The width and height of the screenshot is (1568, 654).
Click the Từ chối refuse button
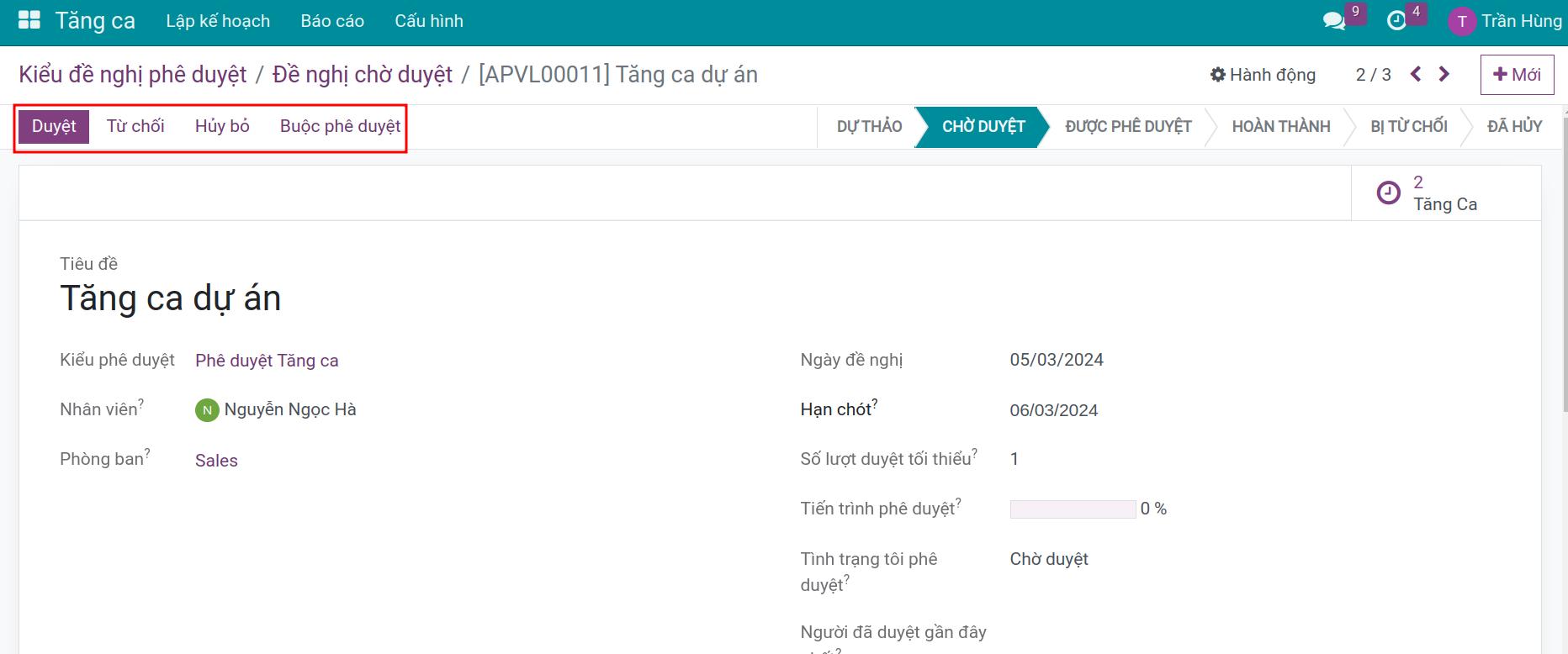point(135,126)
